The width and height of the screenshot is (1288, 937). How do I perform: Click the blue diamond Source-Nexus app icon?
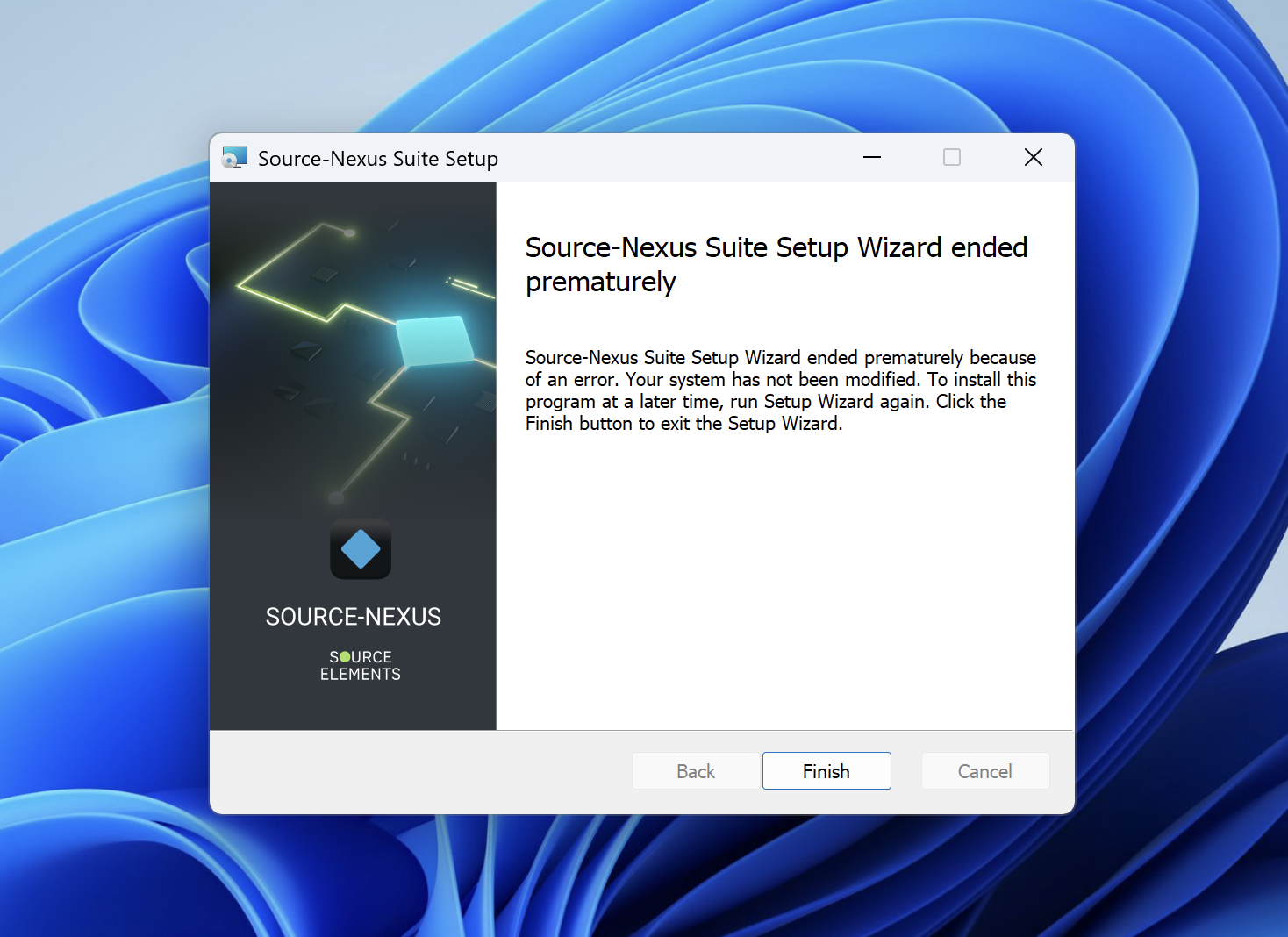[x=361, y=550]
